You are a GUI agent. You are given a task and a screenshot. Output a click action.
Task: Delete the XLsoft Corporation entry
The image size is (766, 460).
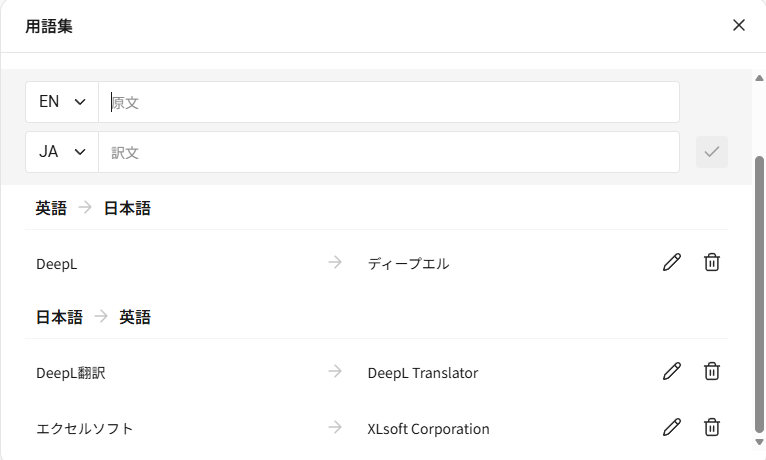[x=712, y=428]
